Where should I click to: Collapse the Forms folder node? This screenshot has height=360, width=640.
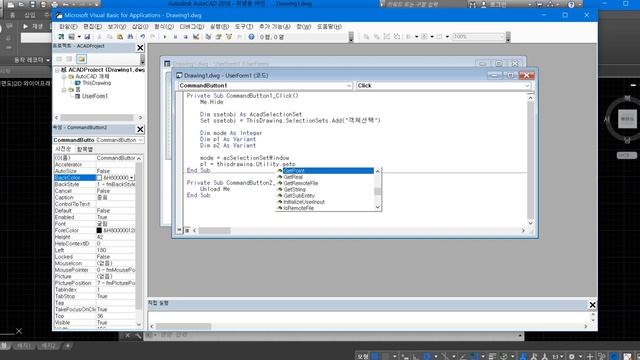tap(64, 90)
